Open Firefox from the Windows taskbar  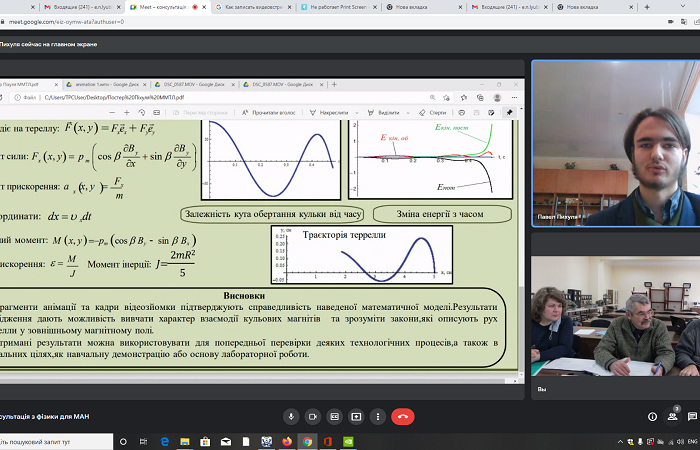(x=286, y=441)
